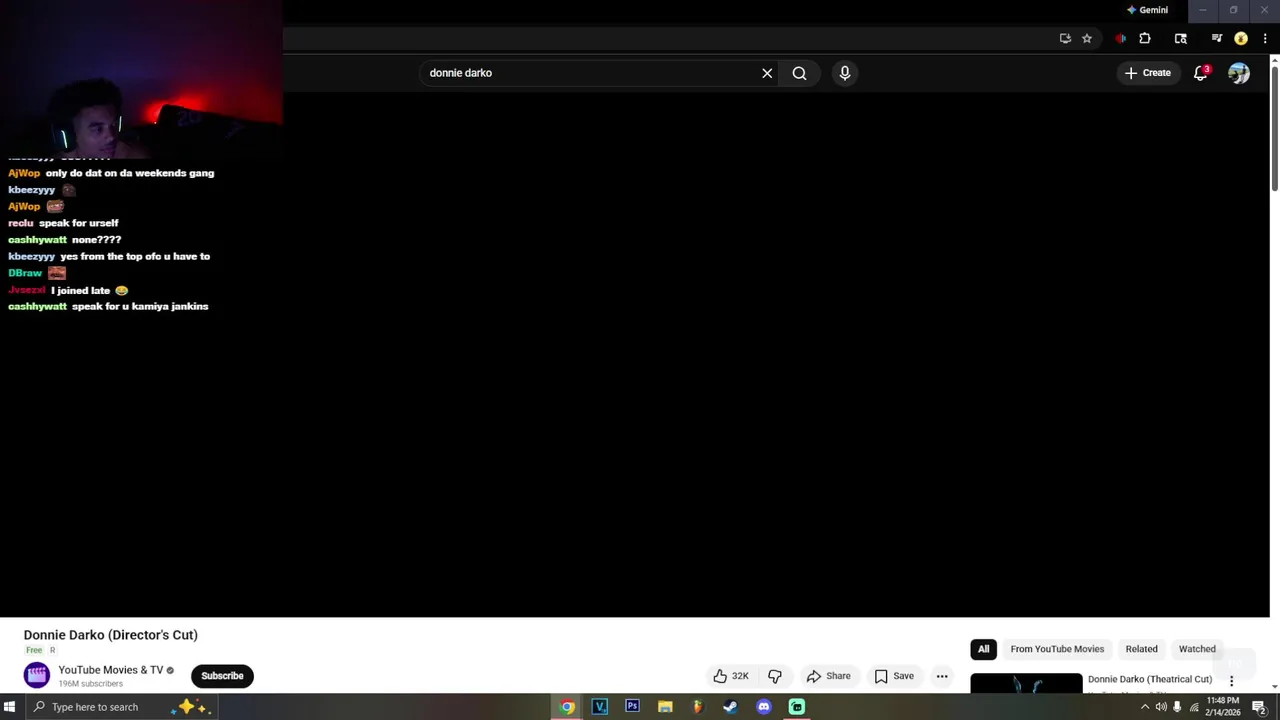1280x720 pixels.
Task: Open Donnie Darko (Theatrical Cut) thumbnail
Action: pyautogui.click(x=1026, y=683)
